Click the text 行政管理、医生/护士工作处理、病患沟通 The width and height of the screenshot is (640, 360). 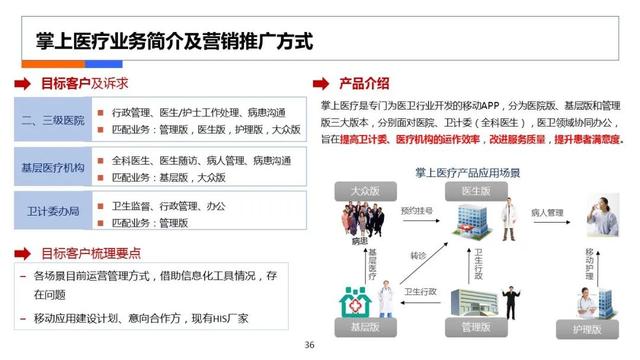click(x=199, y=112)
